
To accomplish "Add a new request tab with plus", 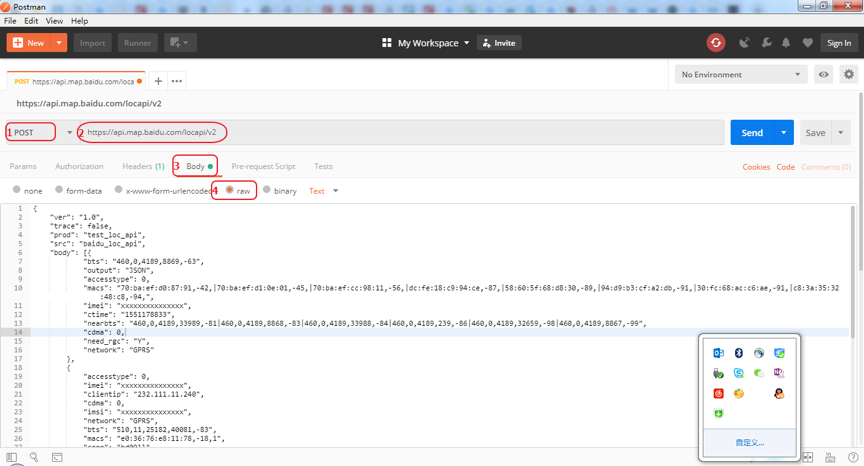I will tap(158, 81).
